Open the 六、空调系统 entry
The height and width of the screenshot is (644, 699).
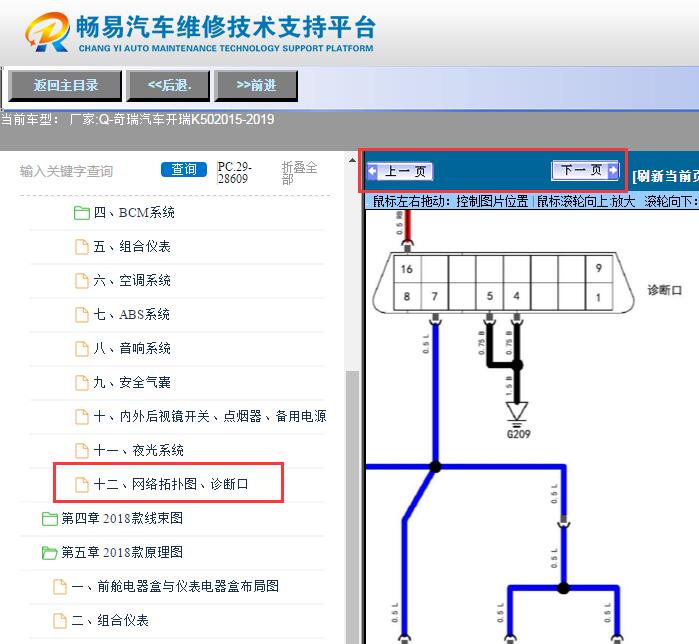click(x=132, y=280)
